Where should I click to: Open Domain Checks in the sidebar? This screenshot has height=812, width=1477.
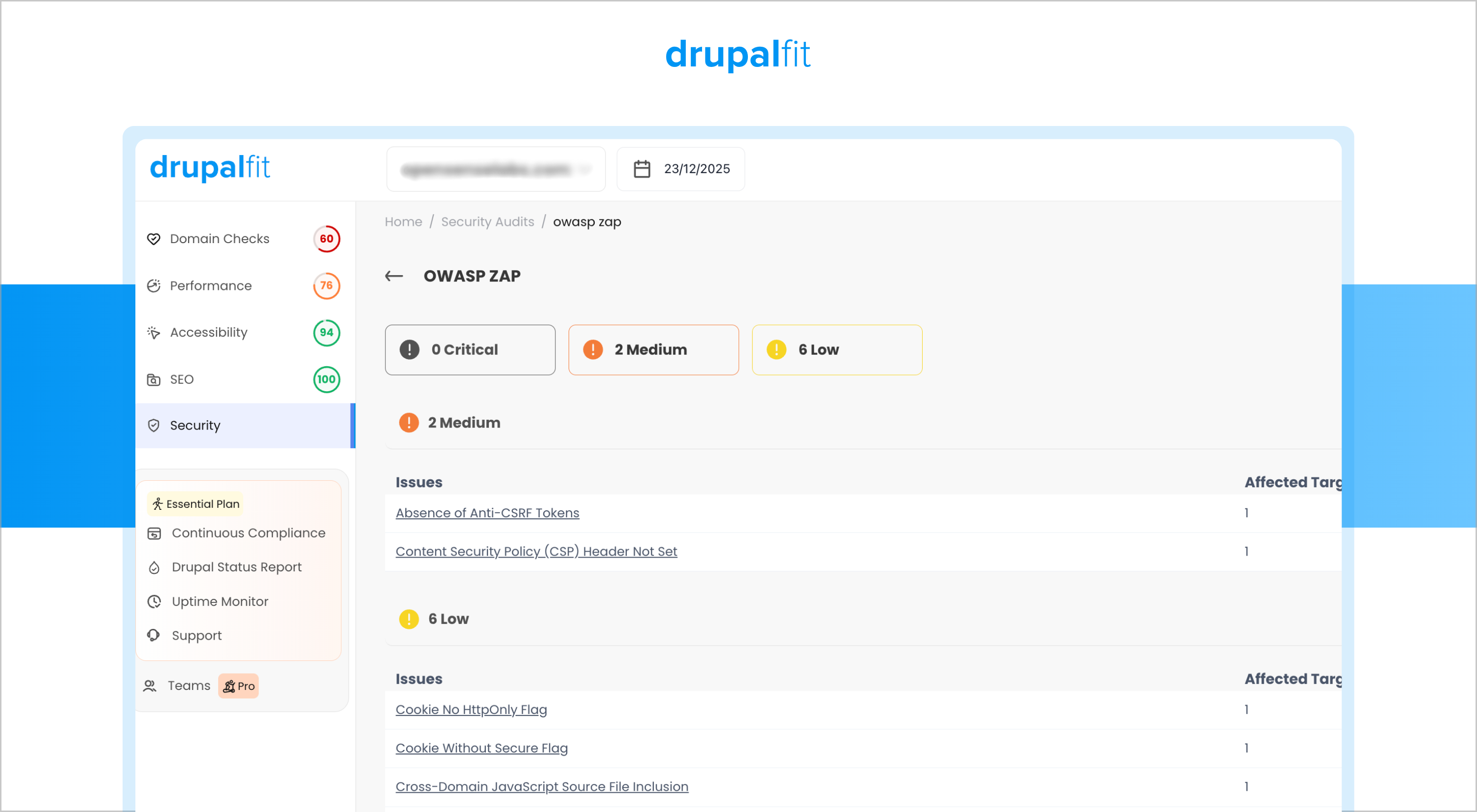point(245,239)
